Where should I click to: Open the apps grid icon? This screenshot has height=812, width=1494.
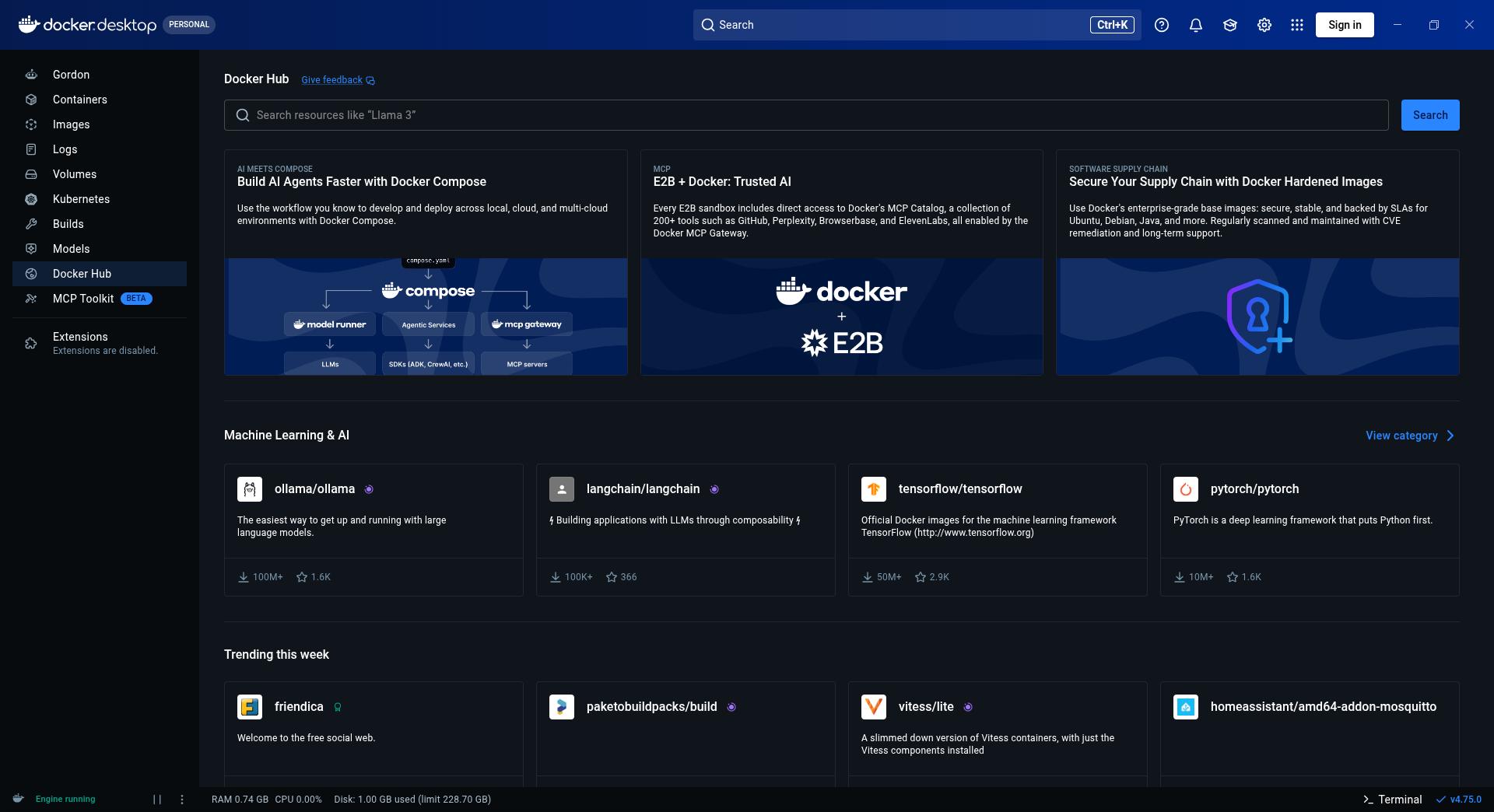click(1297, 25)
